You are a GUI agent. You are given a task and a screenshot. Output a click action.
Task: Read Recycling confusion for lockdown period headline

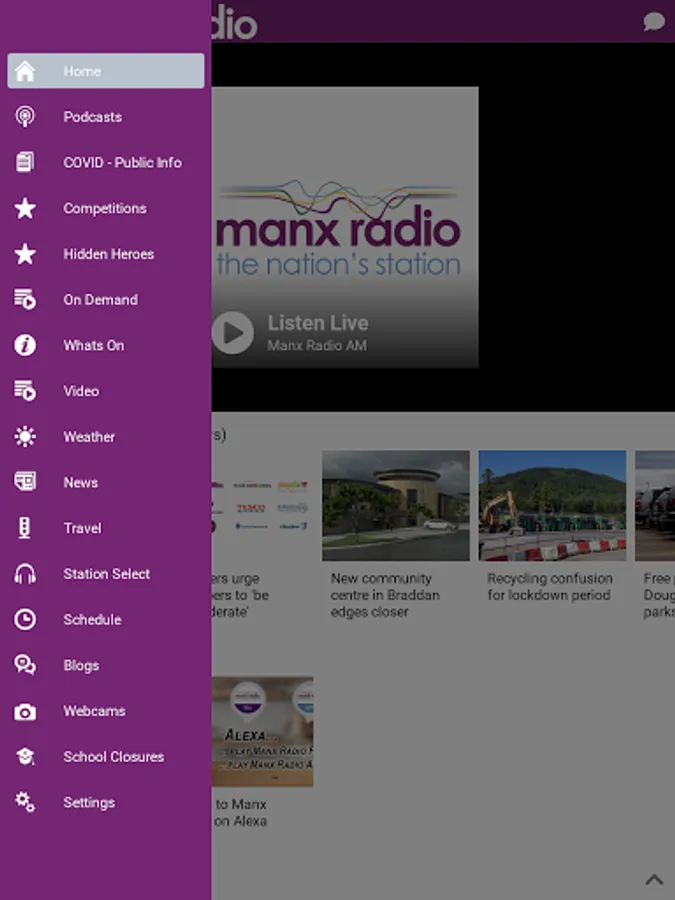(x=549, y=587)
